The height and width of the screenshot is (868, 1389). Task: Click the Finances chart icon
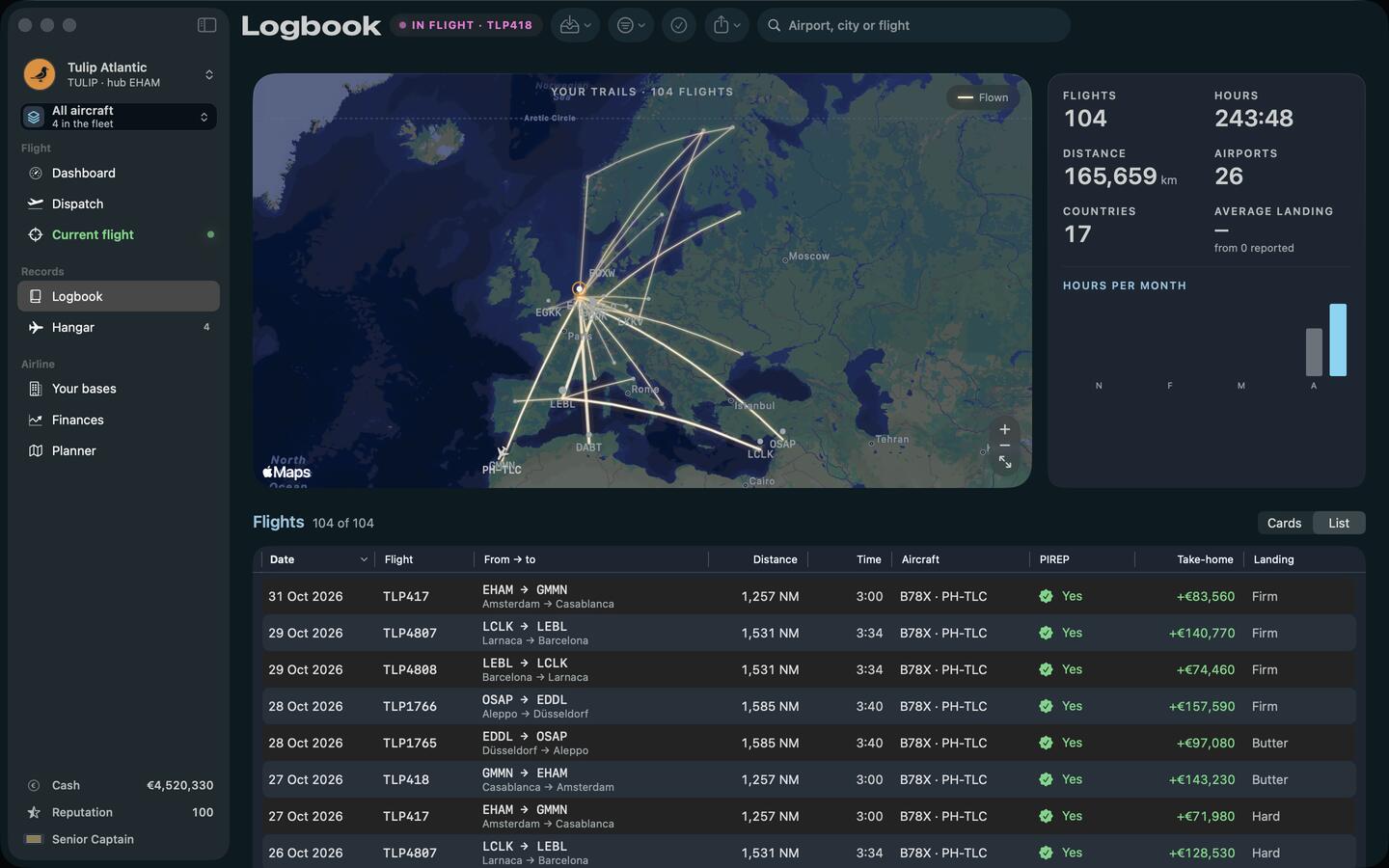pyautogui.click(x=36, y=420)
